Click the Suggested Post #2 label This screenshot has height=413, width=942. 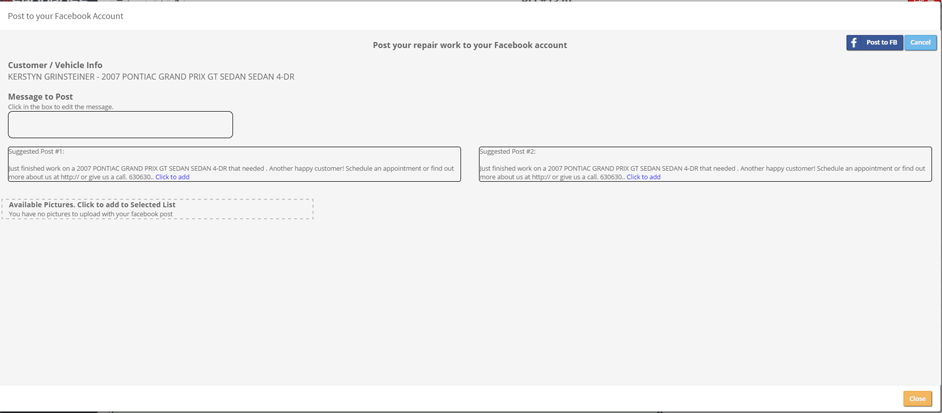pos(508,151)
